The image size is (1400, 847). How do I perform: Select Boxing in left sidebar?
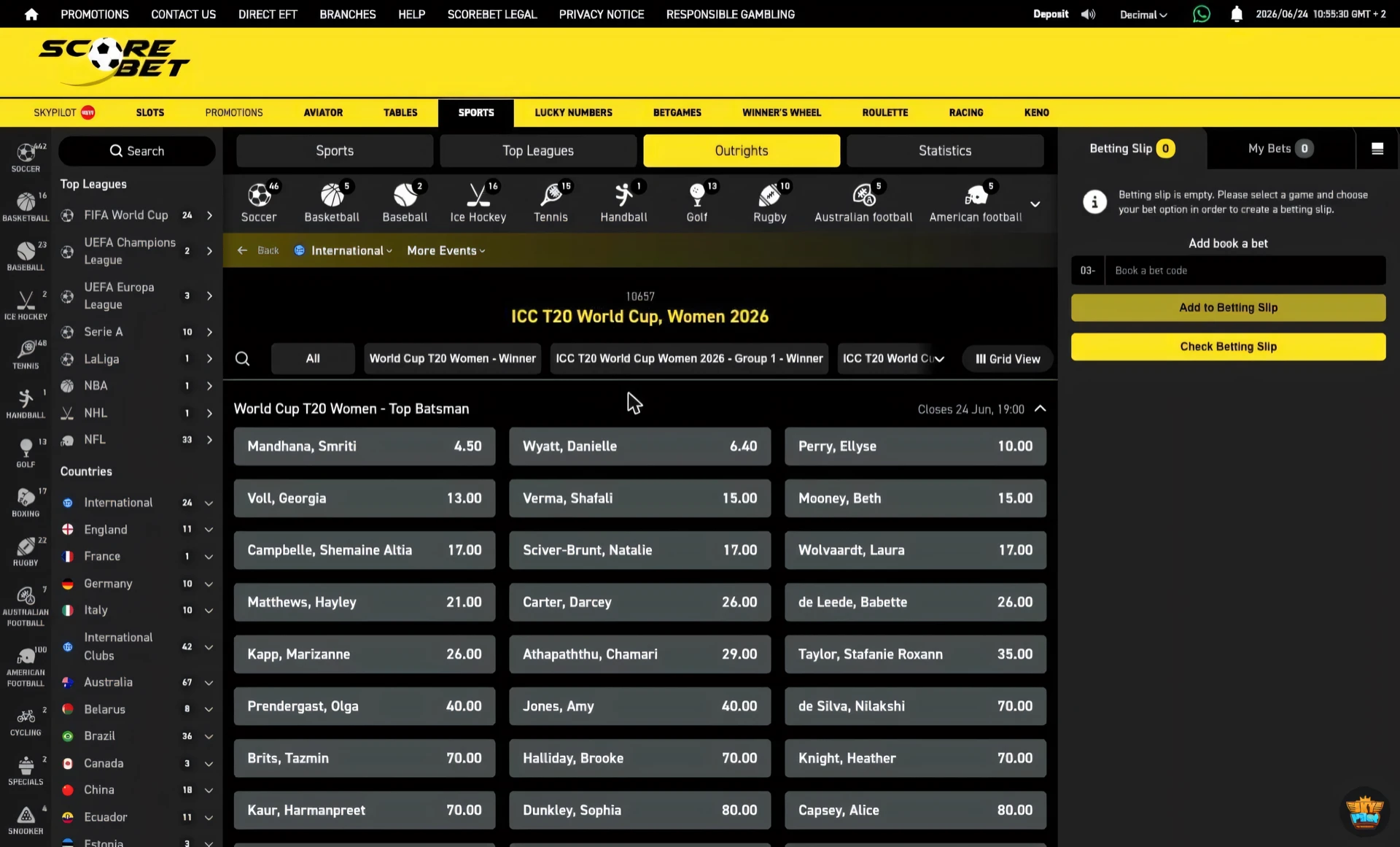click(26, 502)
